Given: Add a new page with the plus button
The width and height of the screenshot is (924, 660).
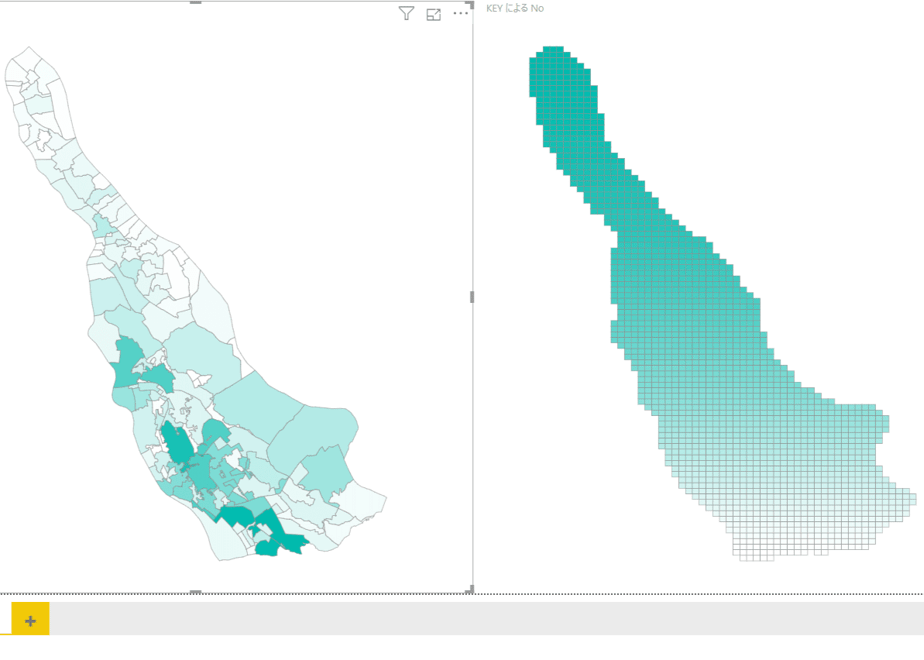Looking at the screenshot, I should [x=30, y=620].
